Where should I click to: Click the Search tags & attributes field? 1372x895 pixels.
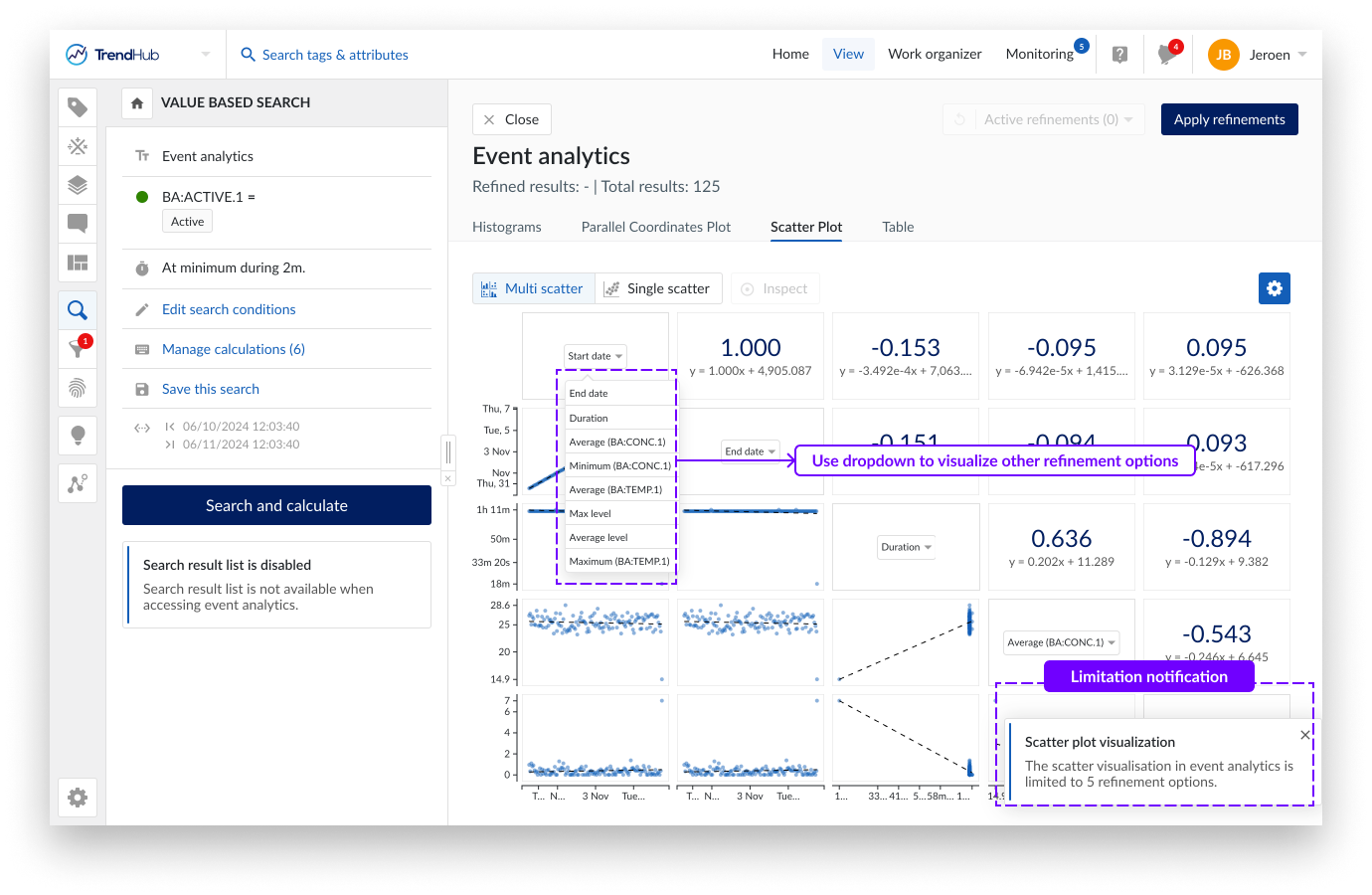(x=335, y=55)
